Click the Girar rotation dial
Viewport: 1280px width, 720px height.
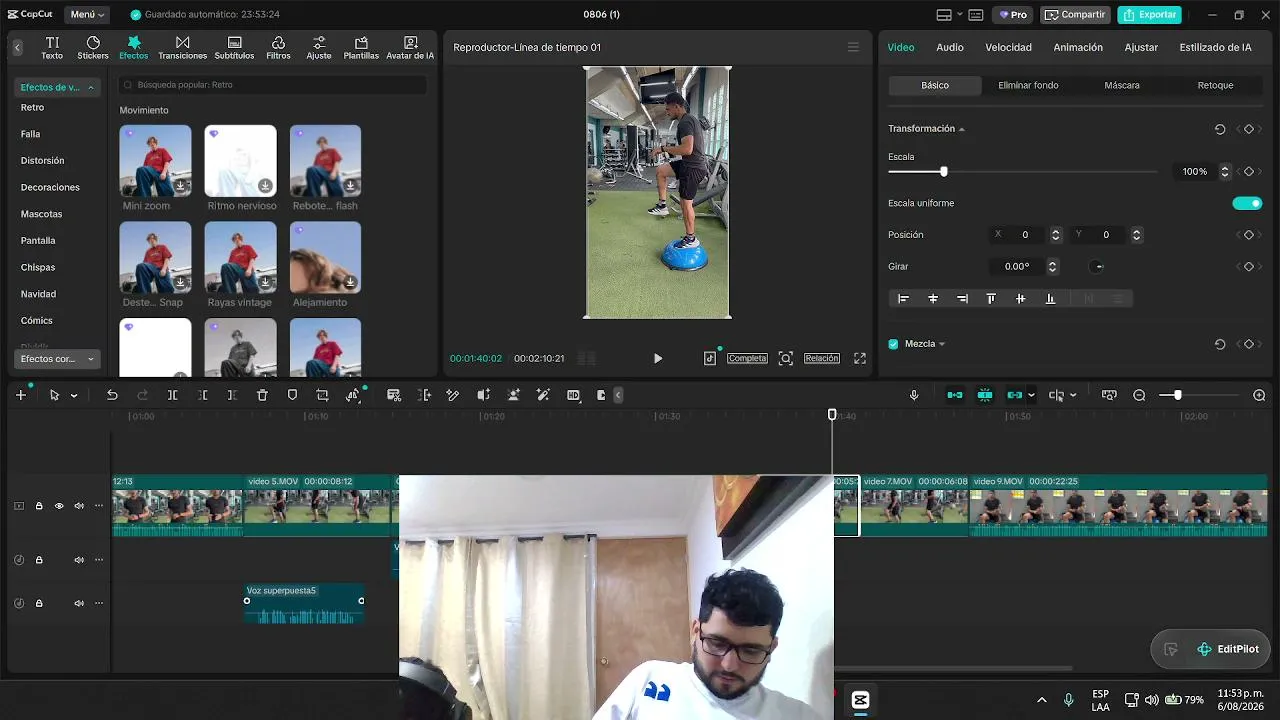[1097, 267]
